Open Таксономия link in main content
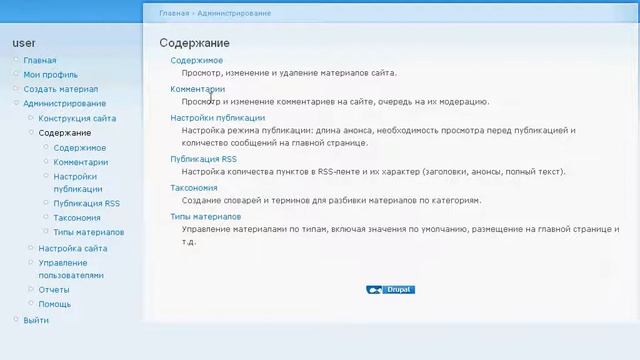The height and width of the screenshot is (360, 640). pos(194,188)
